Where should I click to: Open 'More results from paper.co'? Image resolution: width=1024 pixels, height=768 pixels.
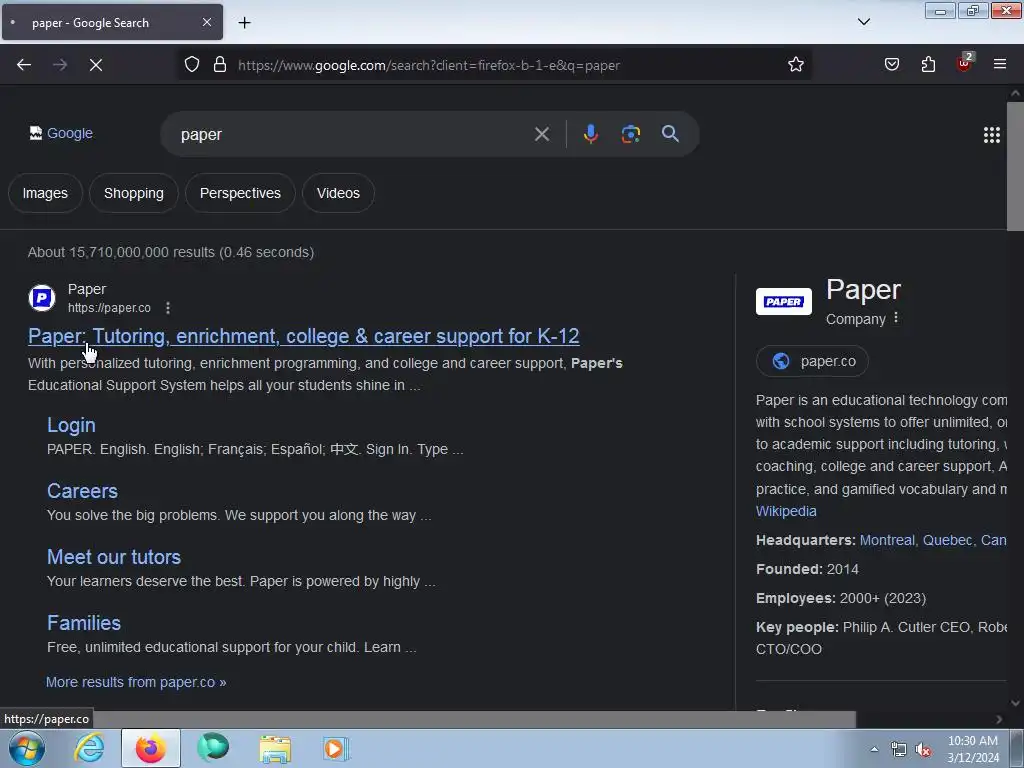pyautogui.click(x=136, y=682)
